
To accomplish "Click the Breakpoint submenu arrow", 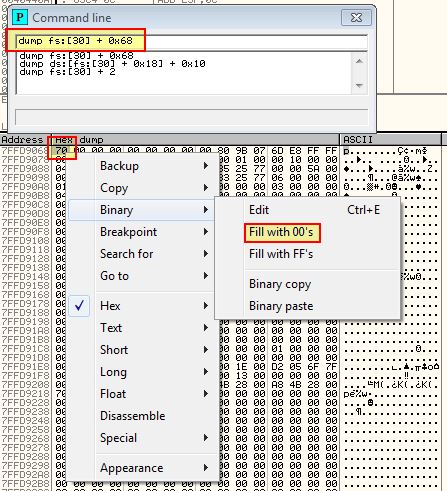I will click(206, 232).
